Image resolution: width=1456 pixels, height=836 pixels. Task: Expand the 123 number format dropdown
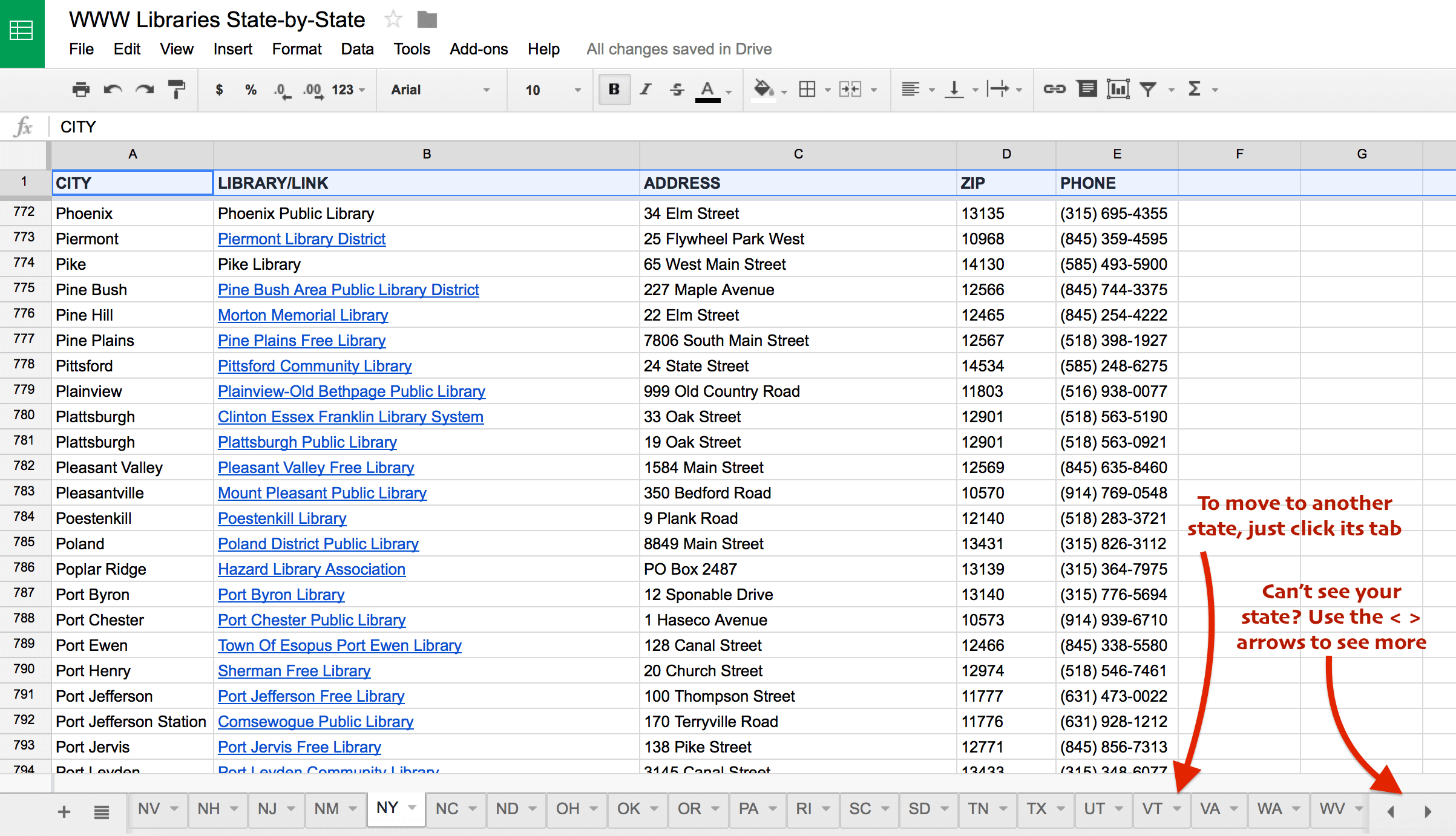click(348, 90)
